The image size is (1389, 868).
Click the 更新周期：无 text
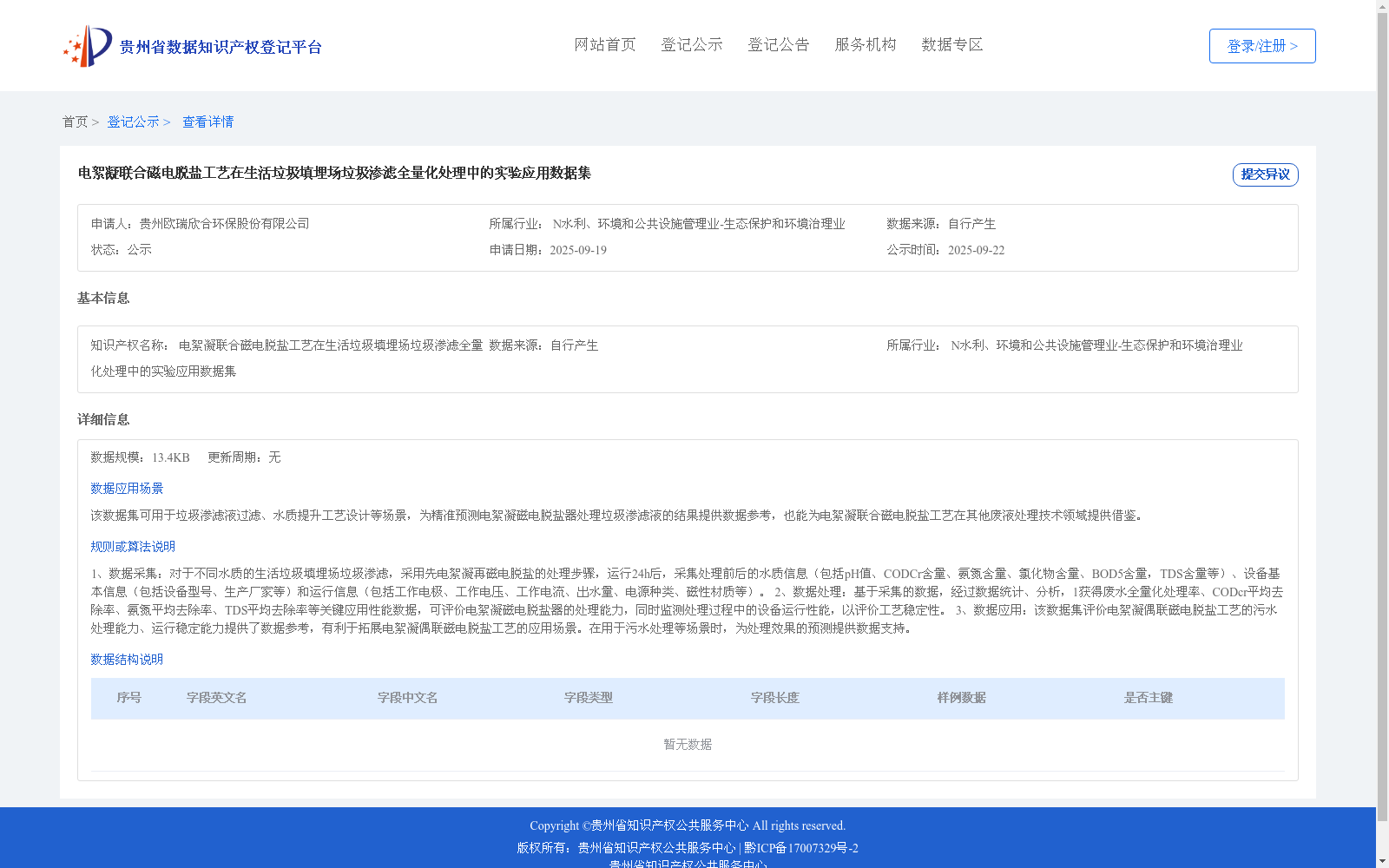(244, 457)
